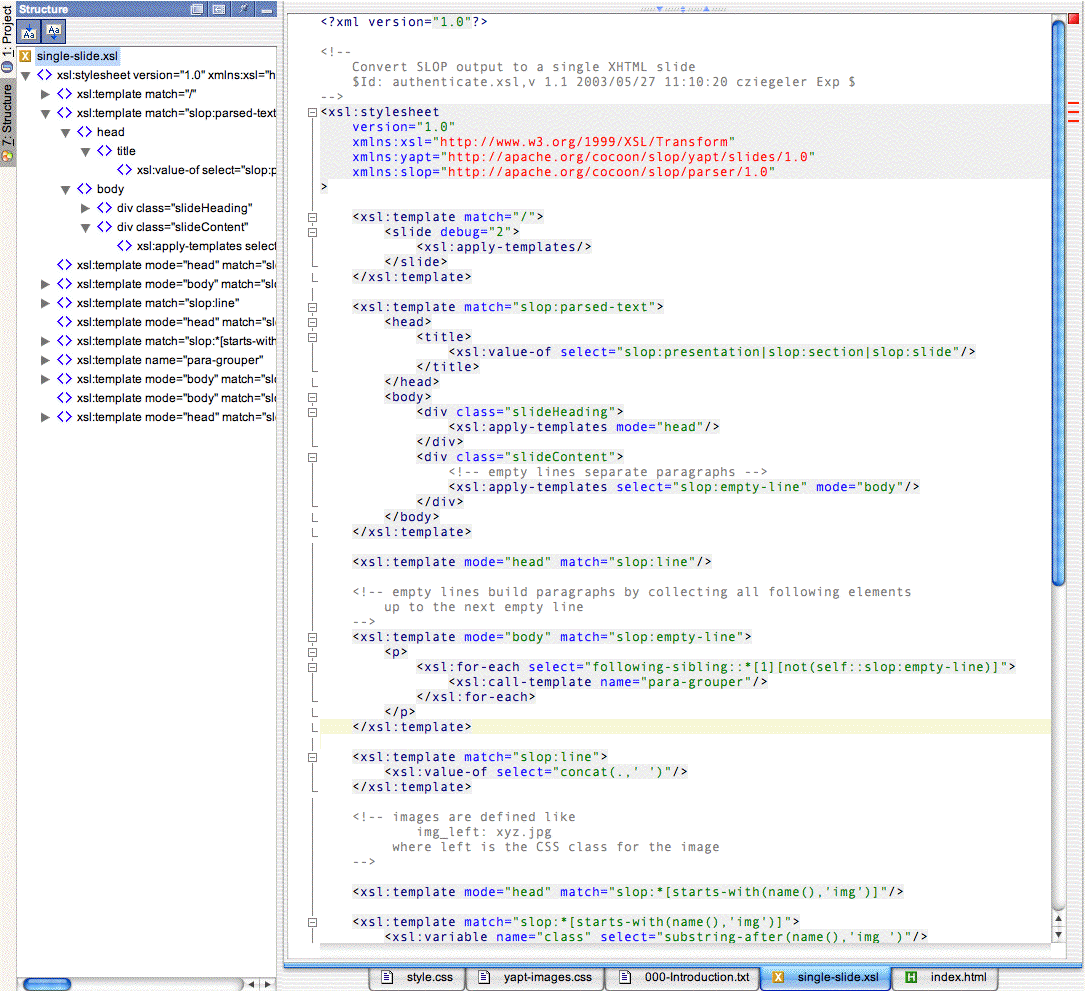Click the autoscroll from source icon in Structure toolbar

[54, 31]
